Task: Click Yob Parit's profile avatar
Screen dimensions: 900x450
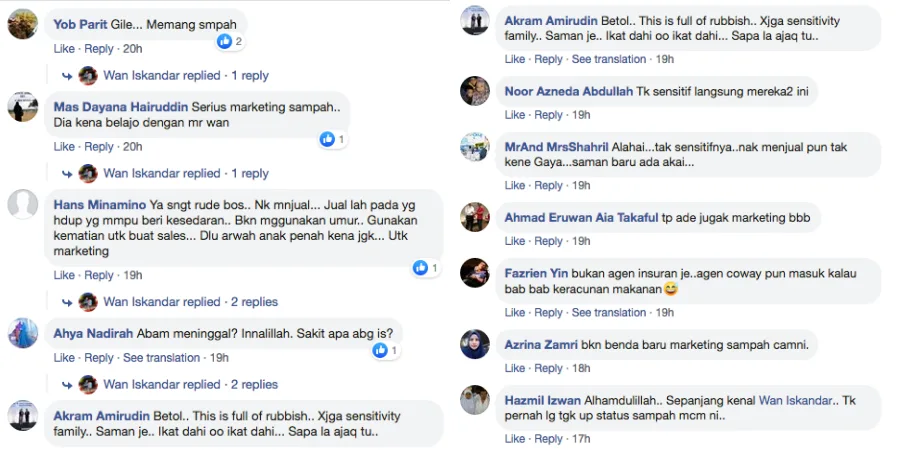Action: [22, 23]
